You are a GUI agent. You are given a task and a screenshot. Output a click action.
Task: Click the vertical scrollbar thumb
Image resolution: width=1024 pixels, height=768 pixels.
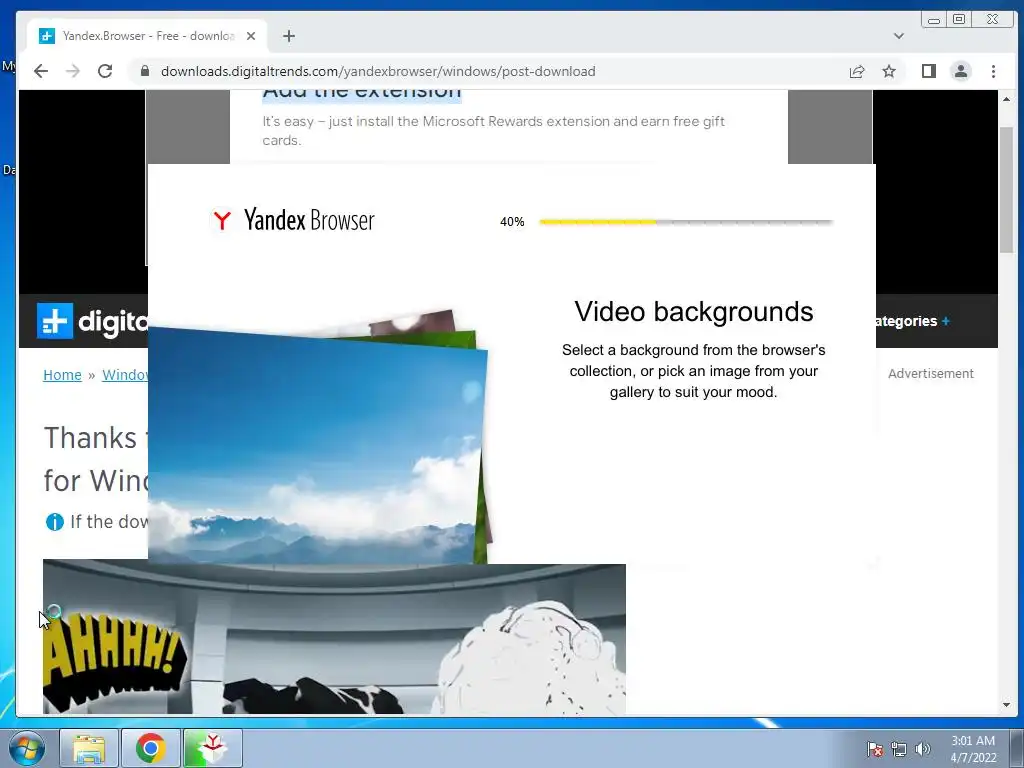(x=1006, y=189)
